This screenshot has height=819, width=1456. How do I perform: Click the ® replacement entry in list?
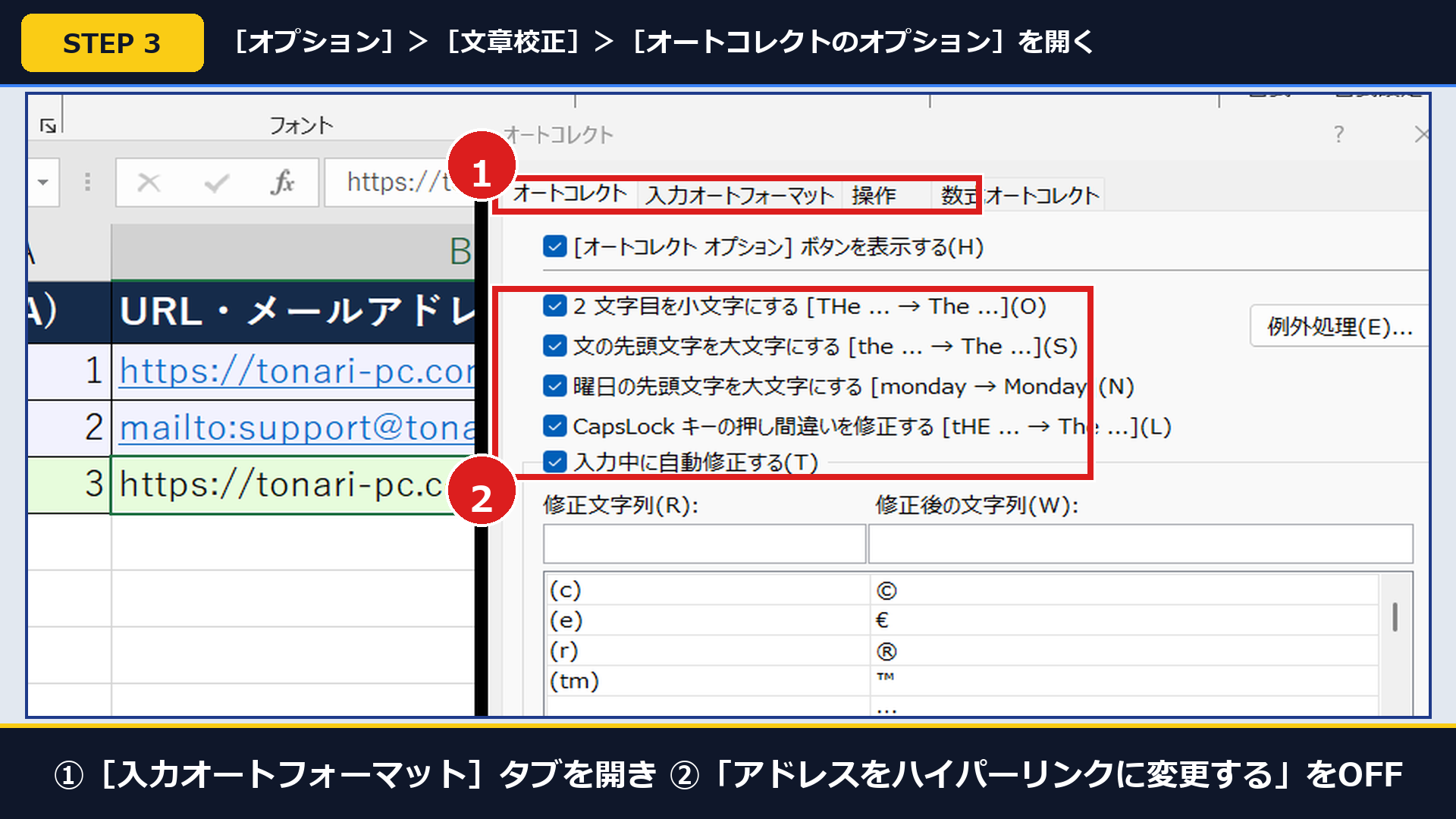(x=886, y=651)
